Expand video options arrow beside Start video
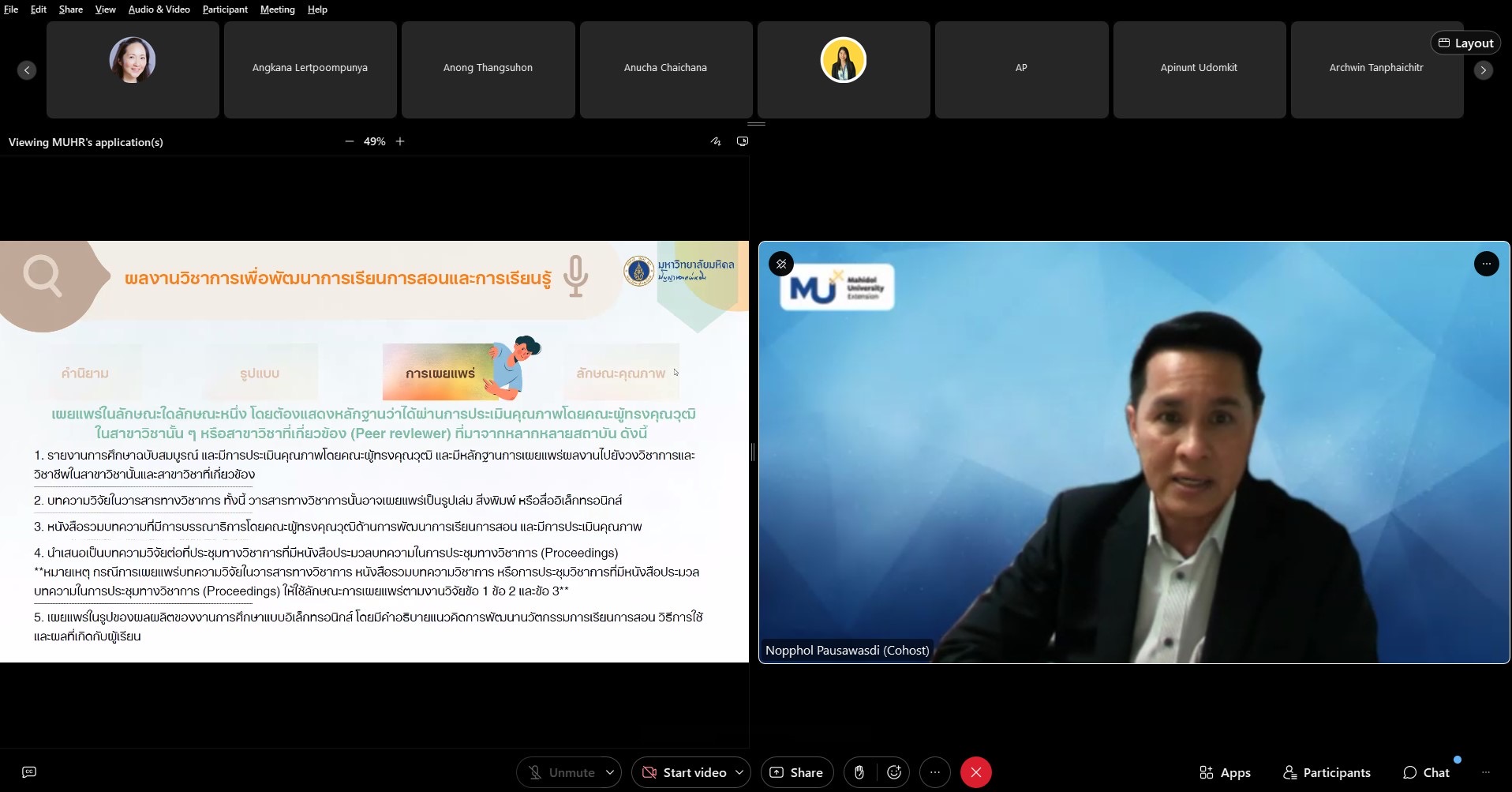This screenshot has height=792, width=1512. pos(739,772)
